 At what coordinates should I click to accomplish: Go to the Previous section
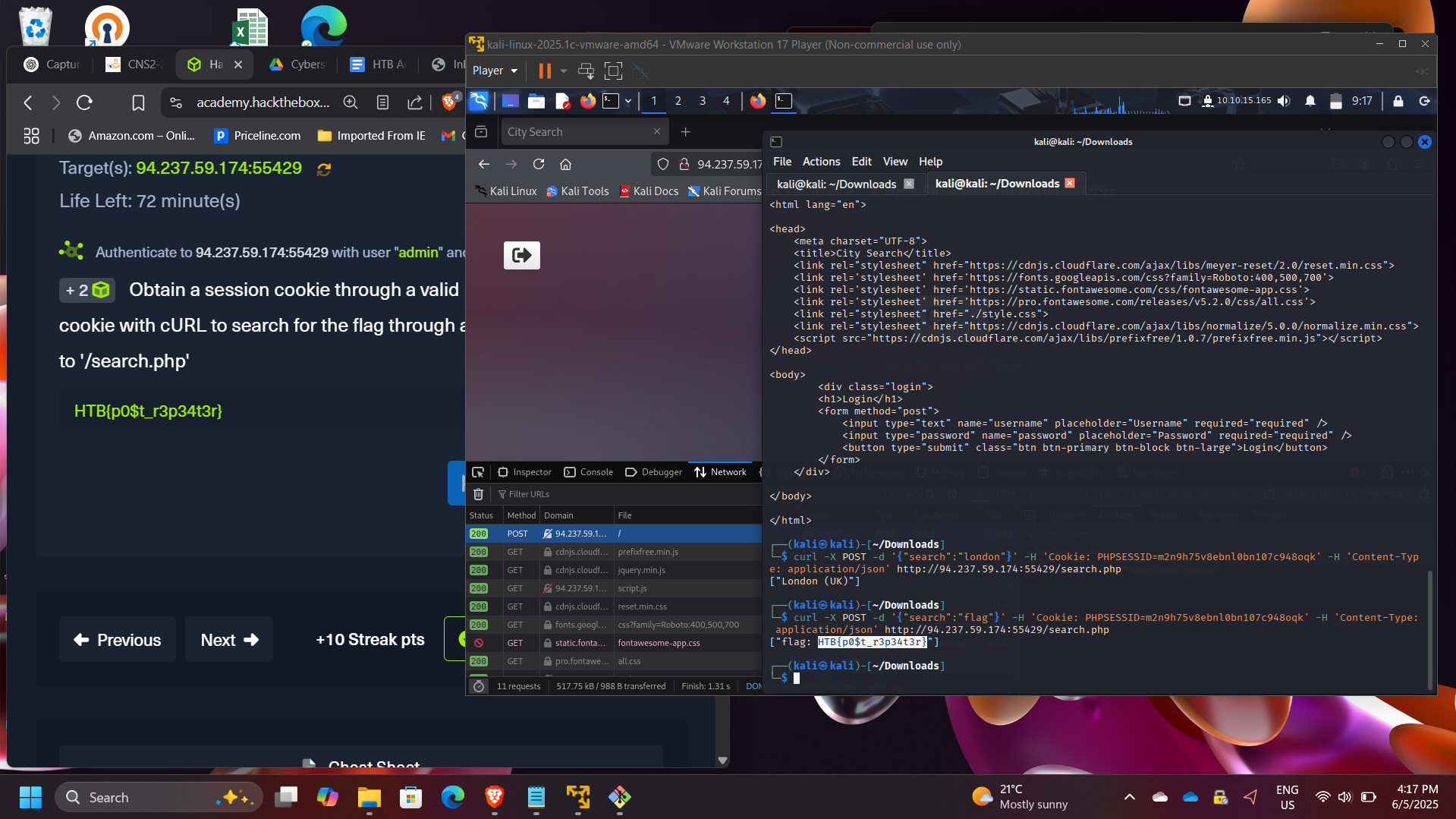[x=118, y=640]
